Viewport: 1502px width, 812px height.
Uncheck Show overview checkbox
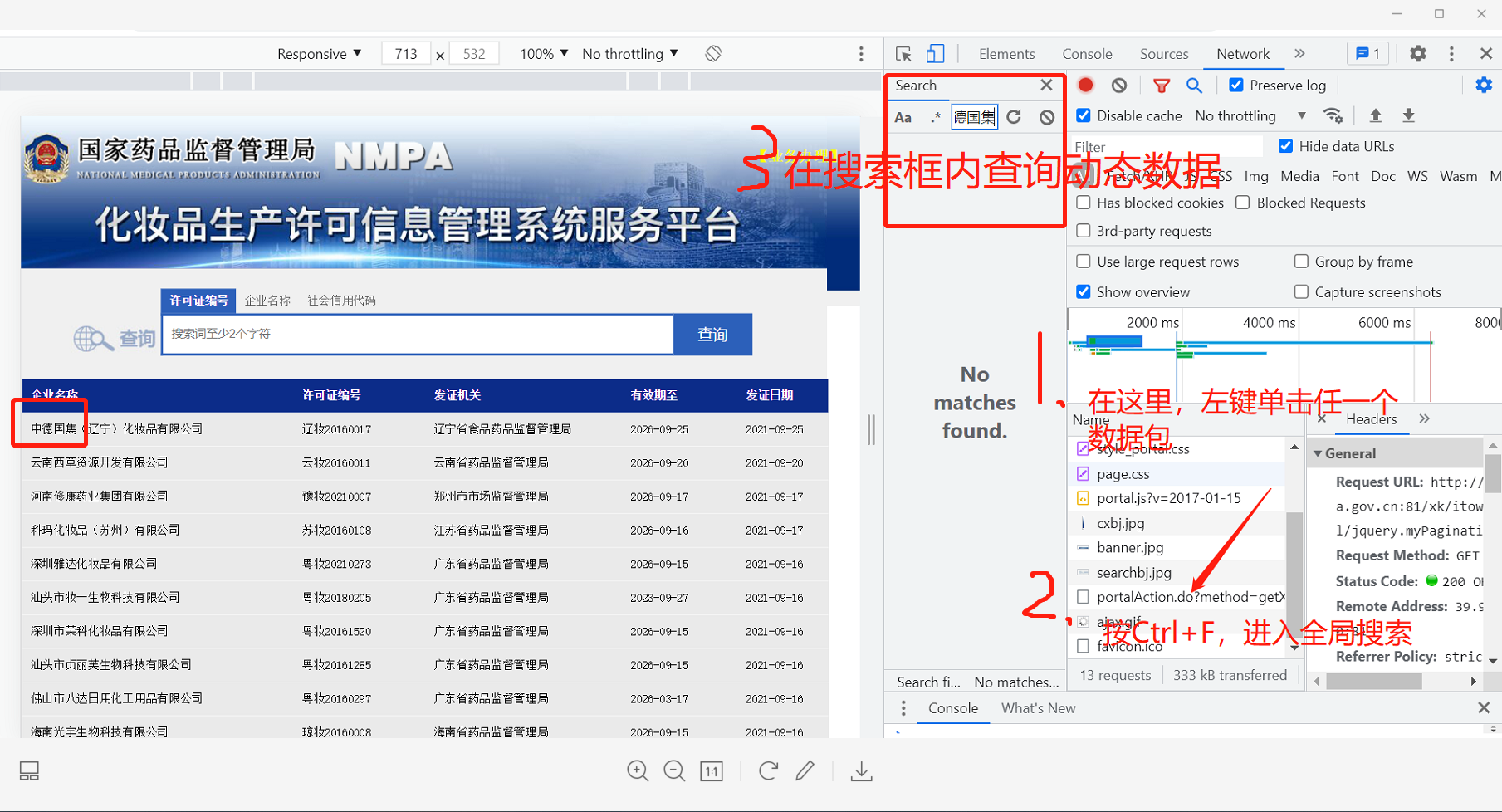(1084, 292)
